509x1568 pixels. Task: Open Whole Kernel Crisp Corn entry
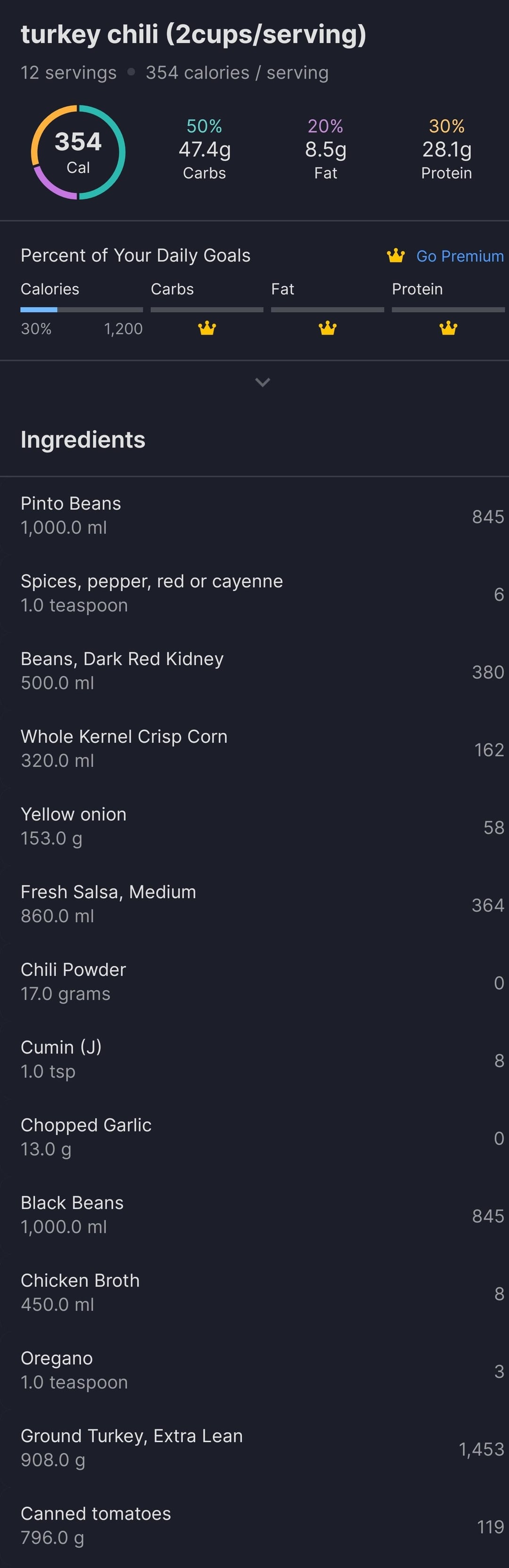click(254, 749)
